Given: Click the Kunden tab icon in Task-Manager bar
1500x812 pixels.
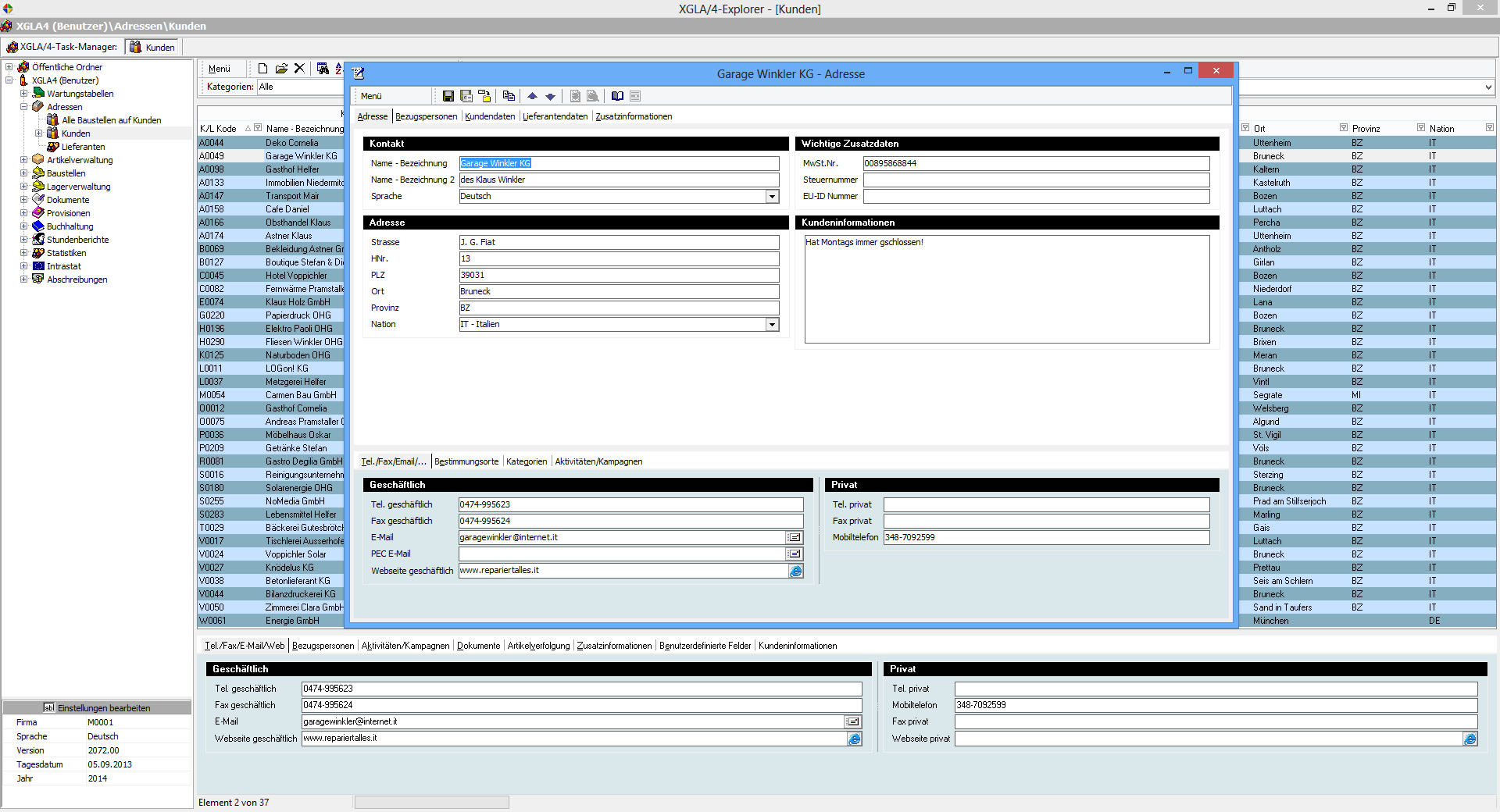Looking at the screenshot, I should click(136, 47).
